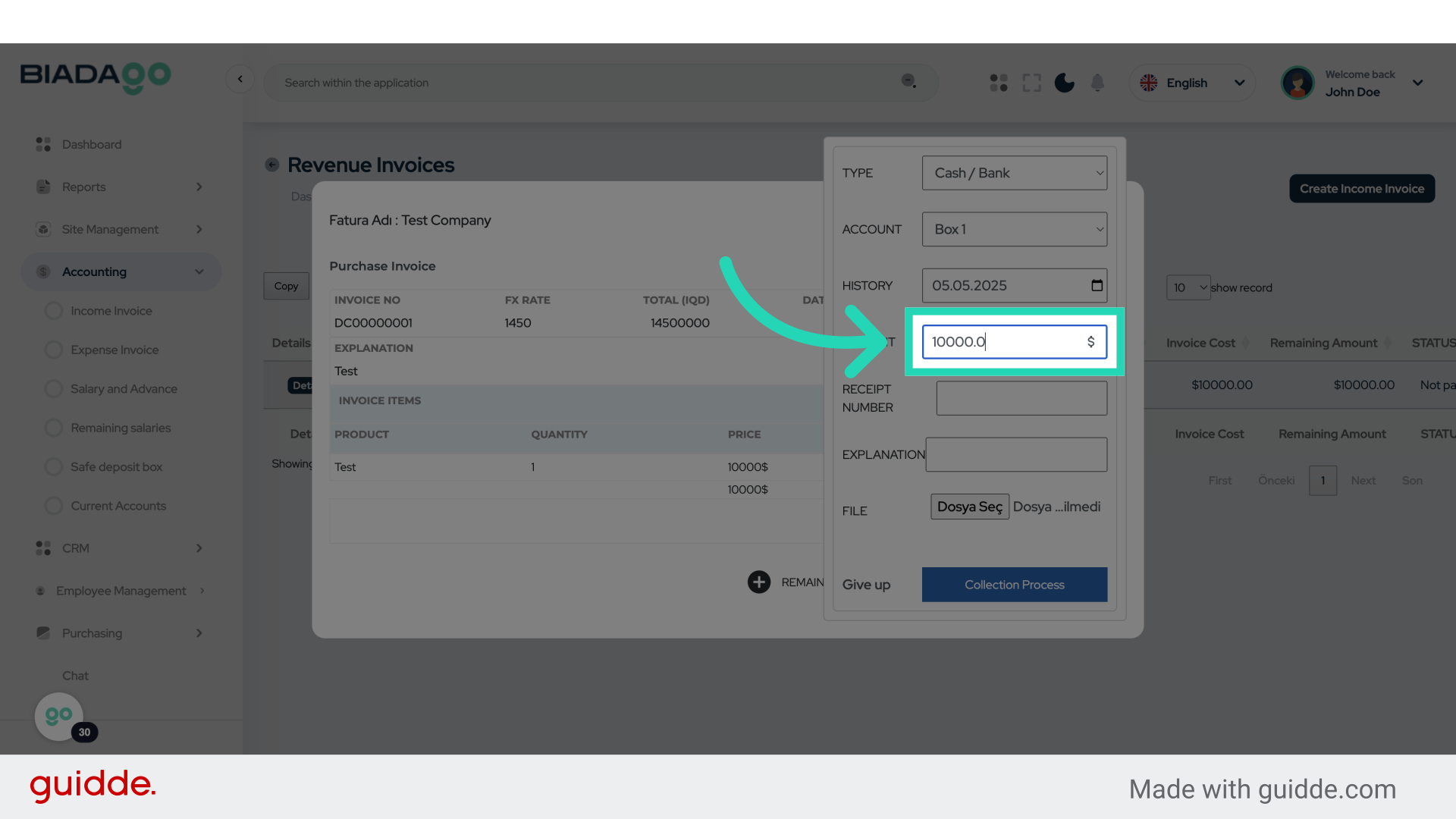Screen dimensions: 1456x819
Task: Open the TYPE Cash / Bank dropdown
Action: (x=1014, y=173)
